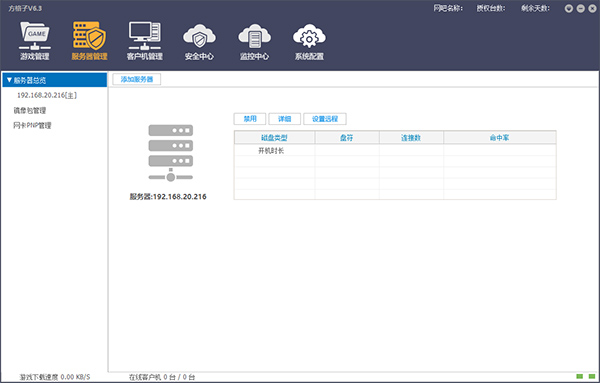Click the 禁用 disable button
This screenshot has height=383, width=600.
coord(250,119)
